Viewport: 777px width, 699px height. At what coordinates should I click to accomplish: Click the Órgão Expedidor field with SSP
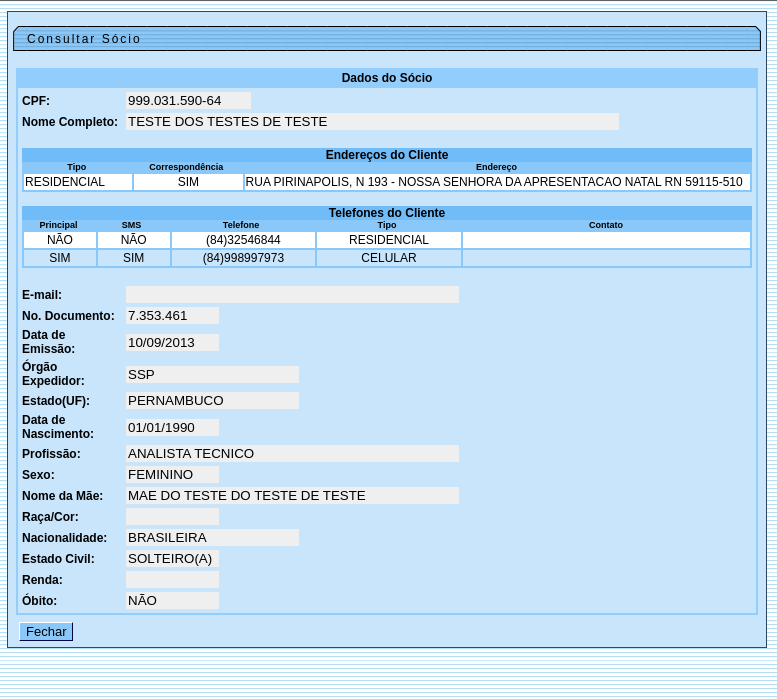pos(212,375)
